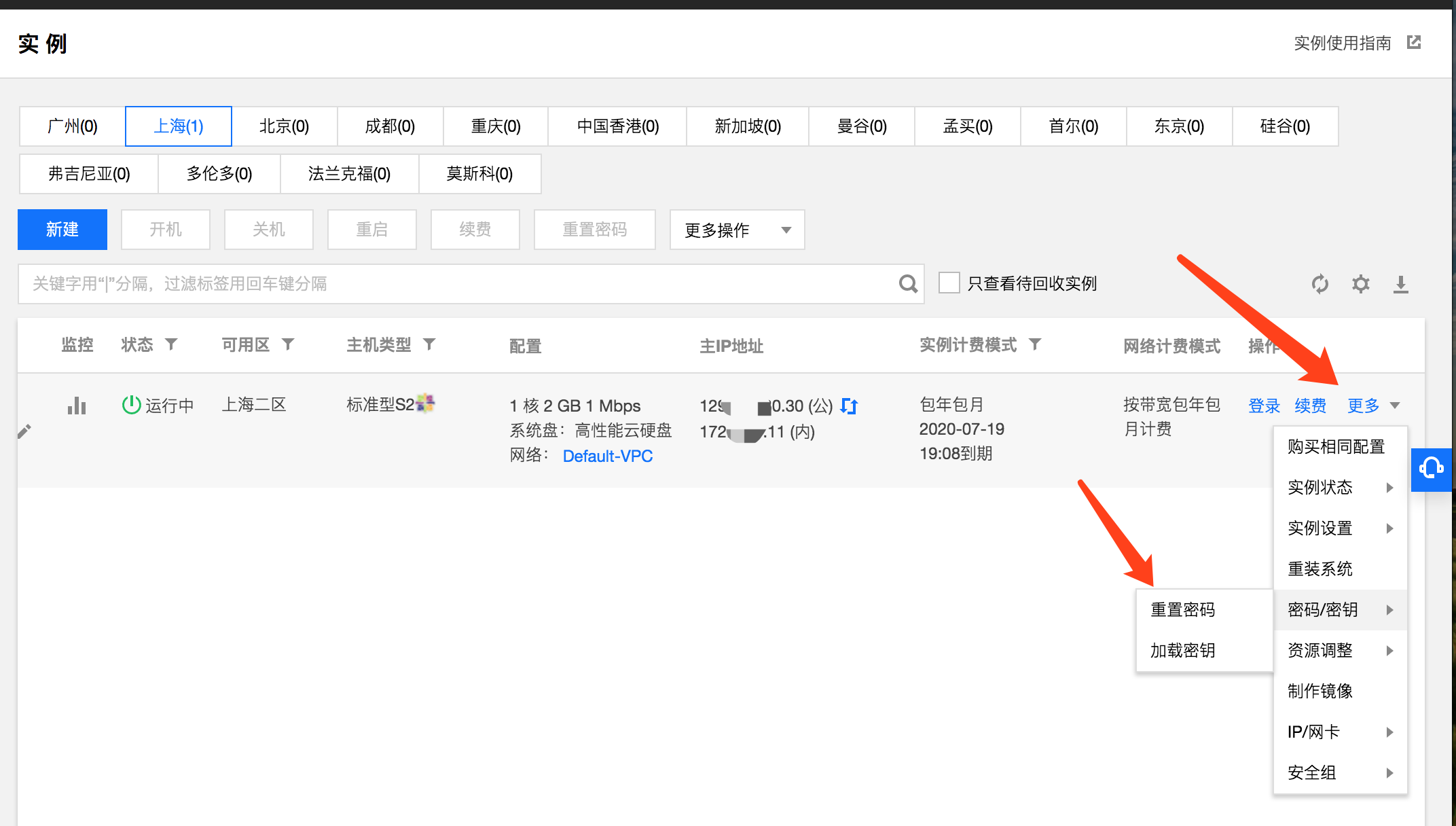Focus the keyword search input field
Viewport: 1456px width, 826px height.
pos(455,284)
